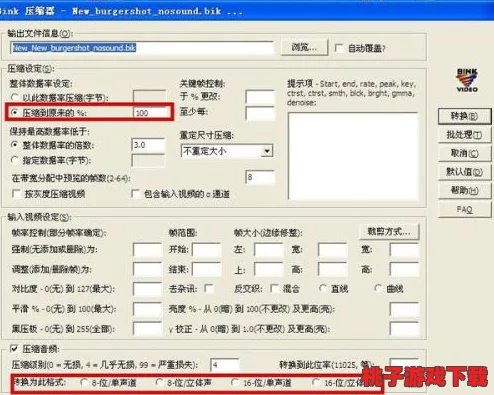Enable the 自动覆盖 auto-overwrite checkbox
The width and height of the screenshot is (494, 395).
(x=339, y=48)
